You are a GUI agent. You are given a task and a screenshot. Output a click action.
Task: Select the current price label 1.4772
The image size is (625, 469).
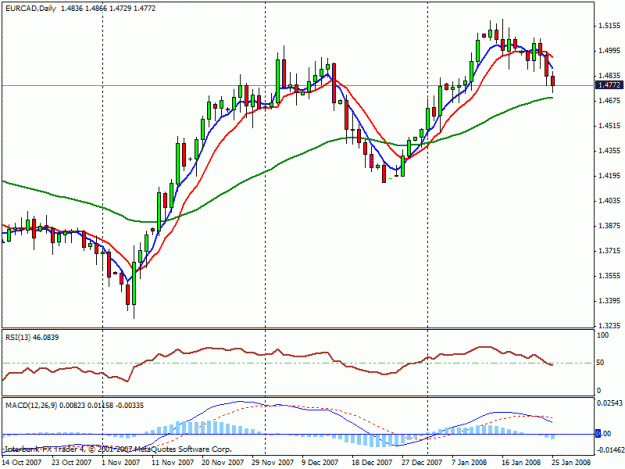(x=609, y=85)
